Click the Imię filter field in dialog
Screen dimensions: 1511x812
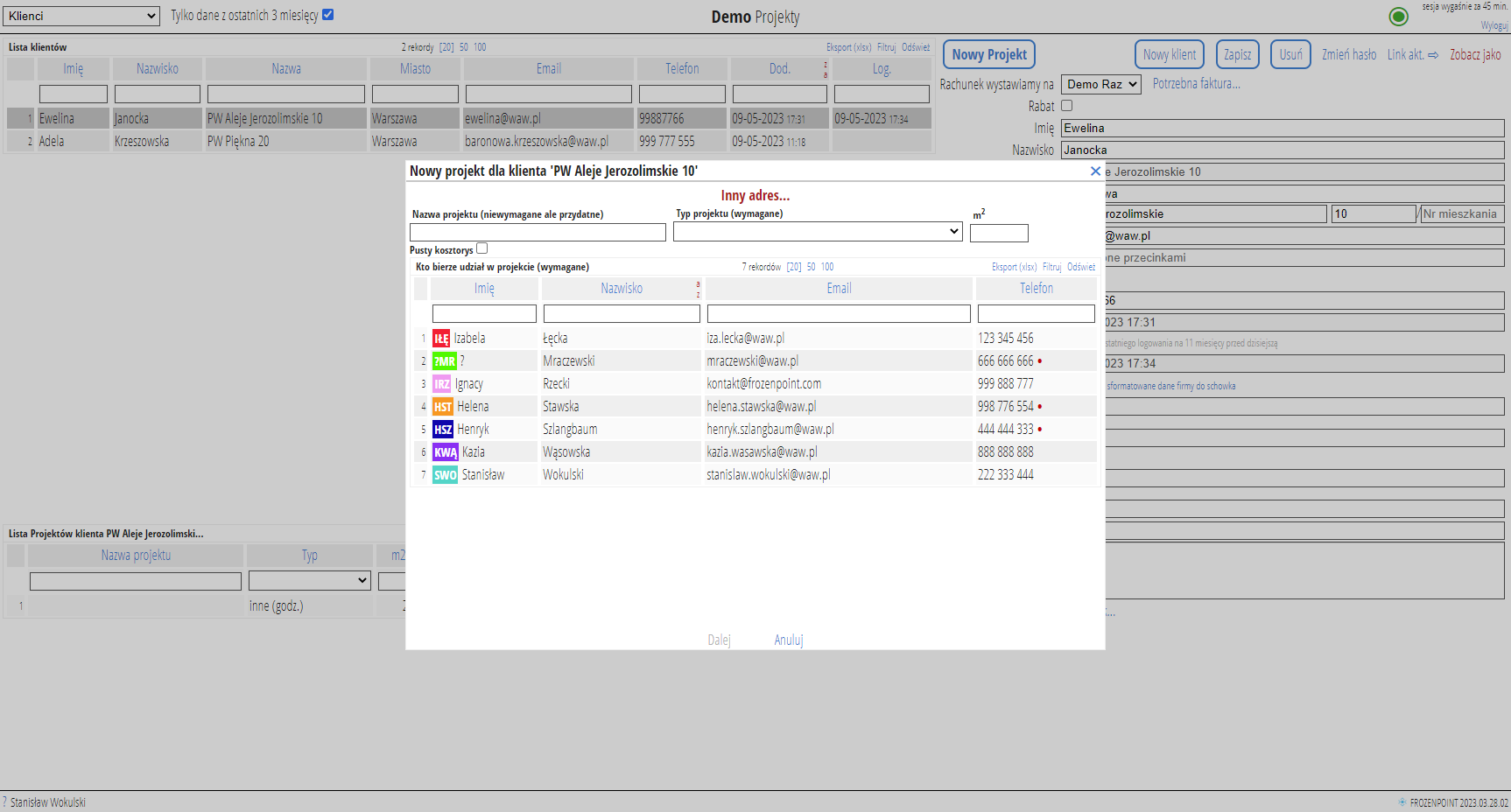(x=484, y=313)
